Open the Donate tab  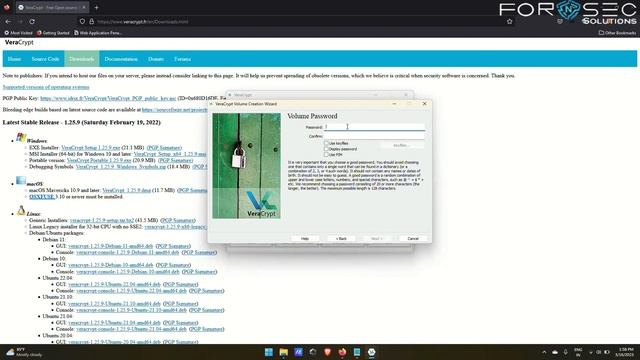pos(156,59)
